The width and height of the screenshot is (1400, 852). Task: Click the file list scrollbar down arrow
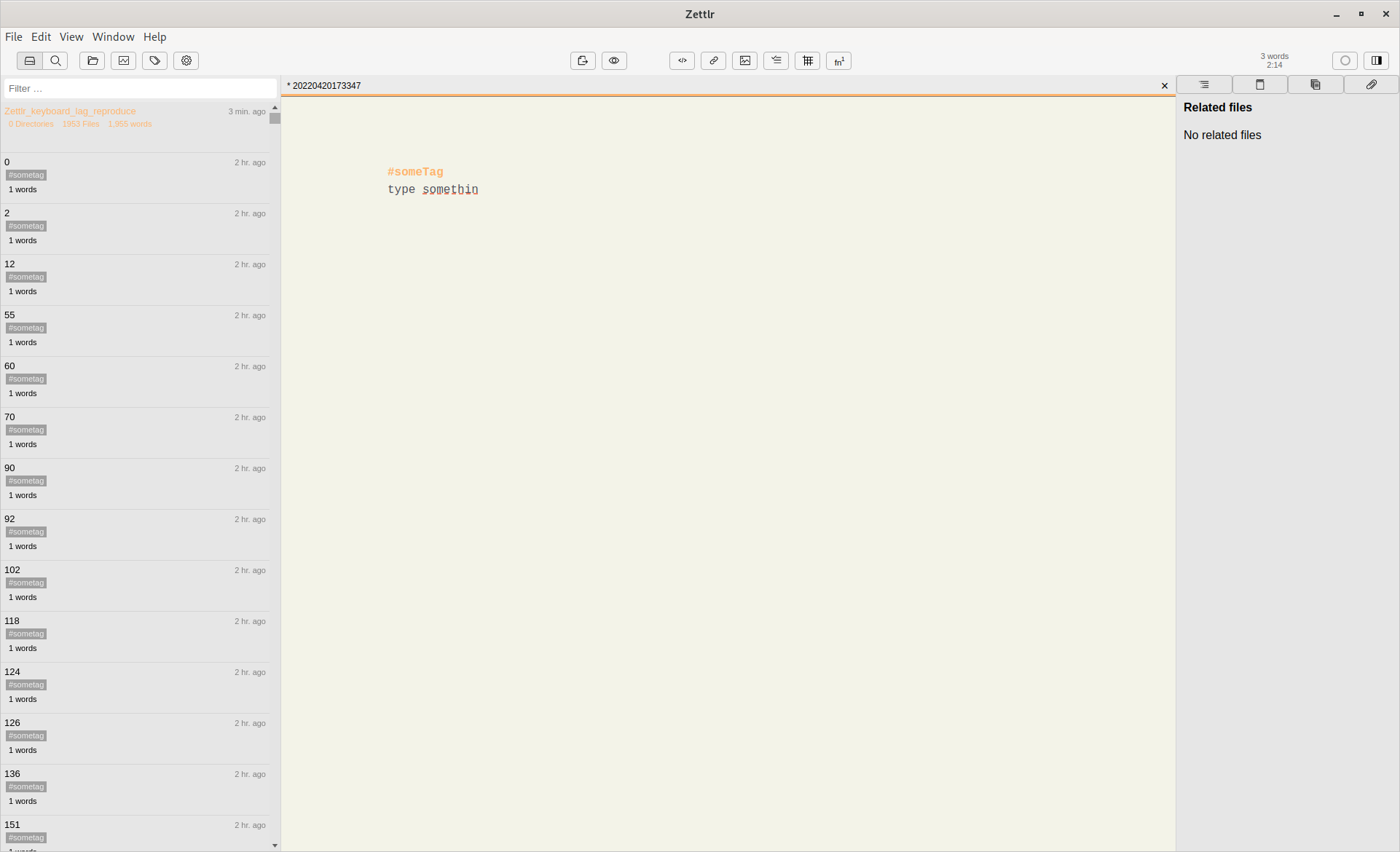[x=275, y=845]
